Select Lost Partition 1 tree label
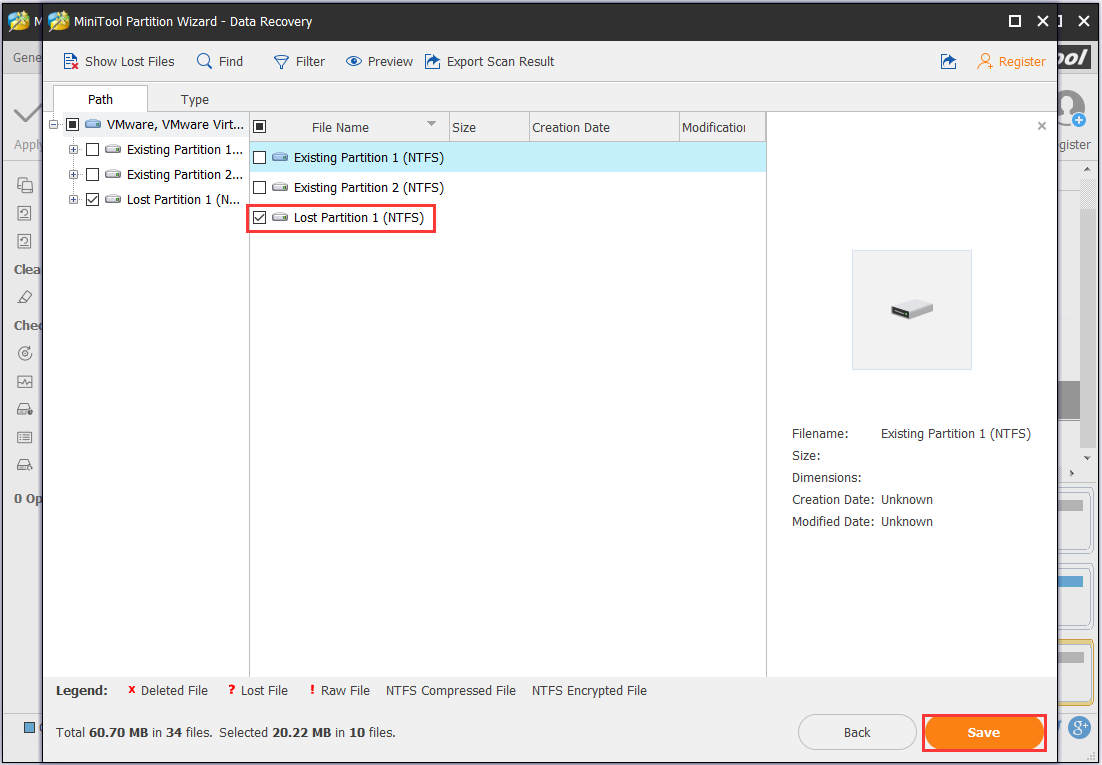 point(184,200)
